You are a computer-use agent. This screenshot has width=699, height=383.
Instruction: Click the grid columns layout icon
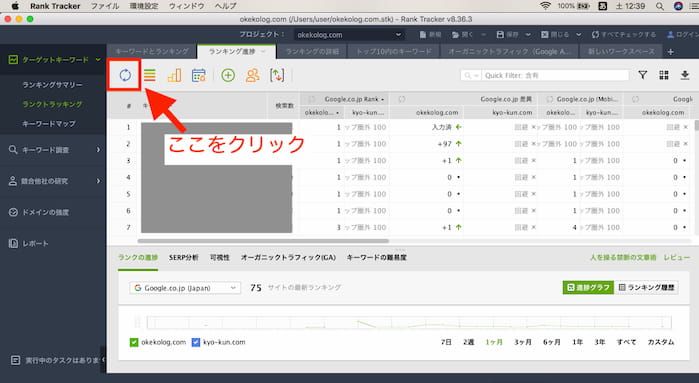[664, 75]
